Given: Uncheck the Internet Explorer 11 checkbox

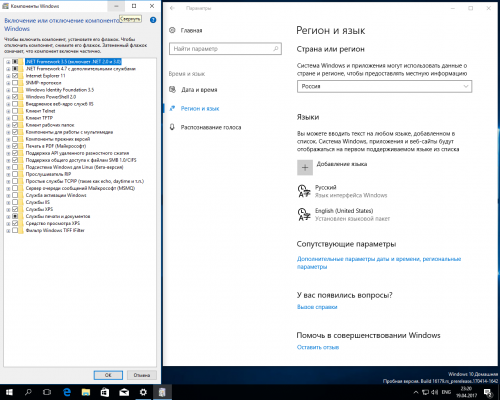Looking at the screenshot, I should point(15,76).
